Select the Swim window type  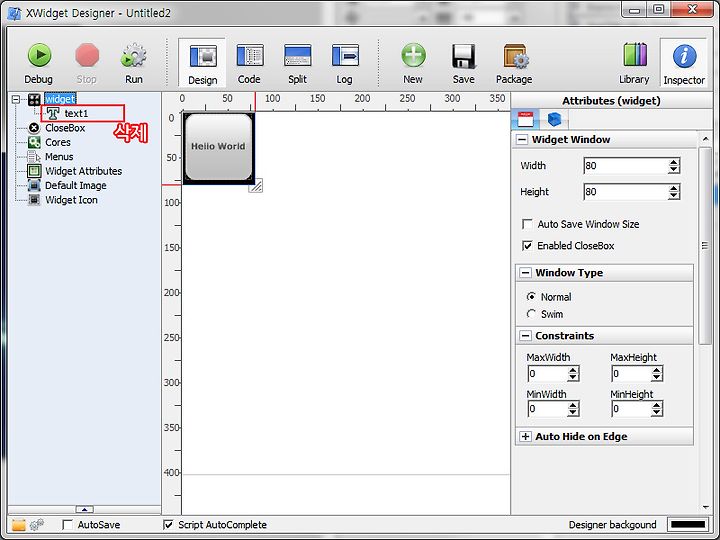pyautogui.click(x=531, y=314)
